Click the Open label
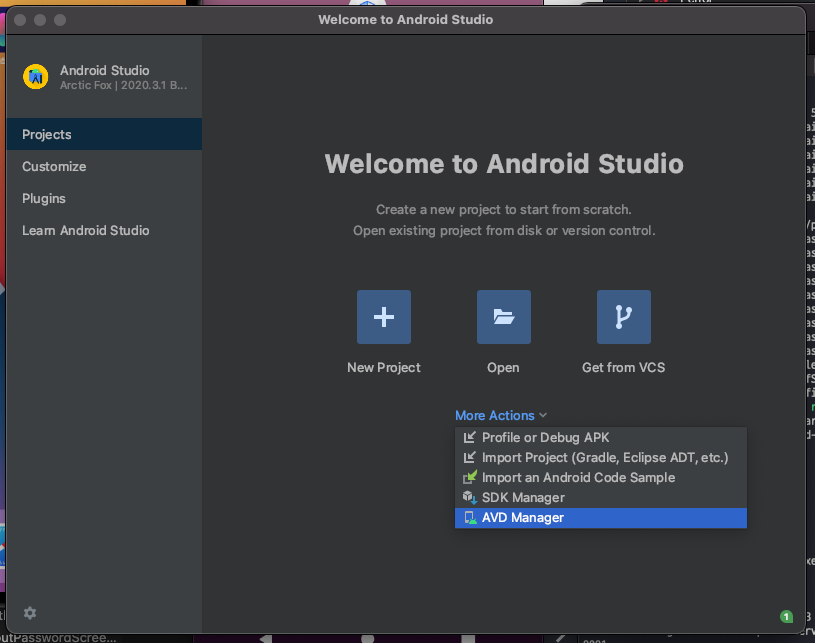This screenshot has width=815, height=643. point(503,368)
